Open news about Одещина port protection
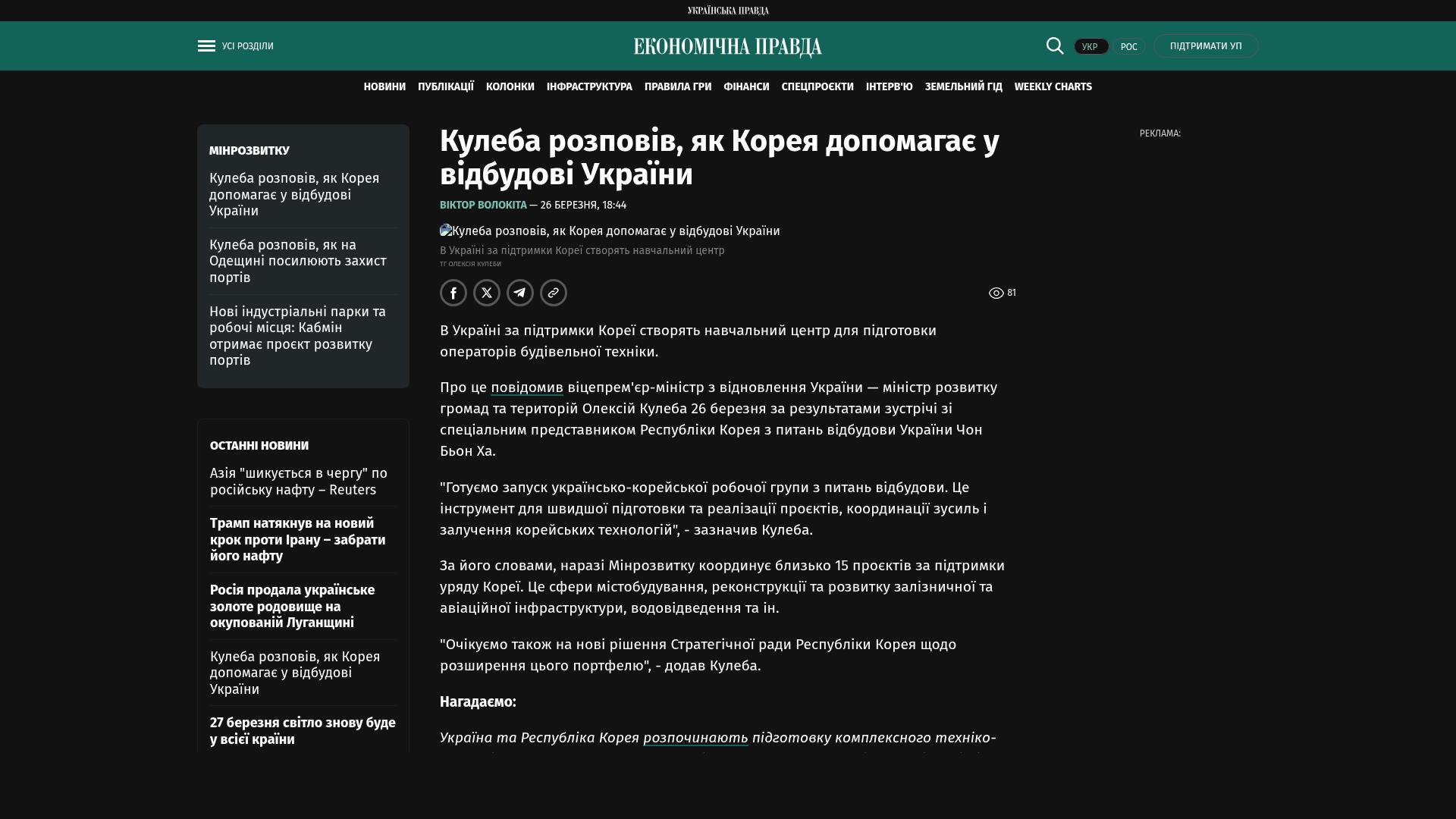 [297, 261]
